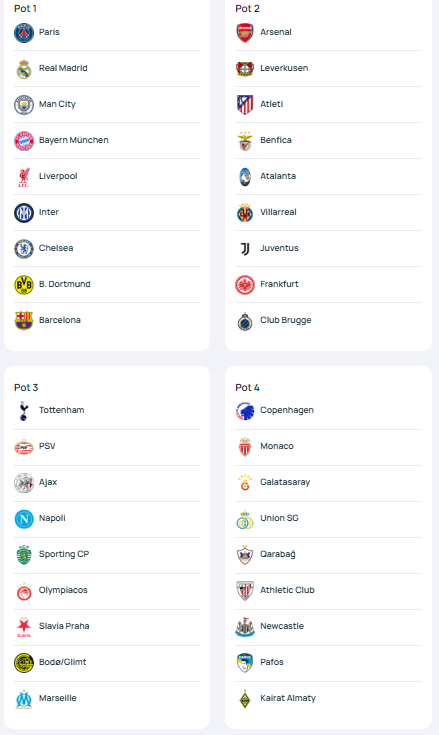The width and height of the screenshot is (439, 735).
Task: Click the Kairat Almaty badge
Action: [x=245, y=699]
